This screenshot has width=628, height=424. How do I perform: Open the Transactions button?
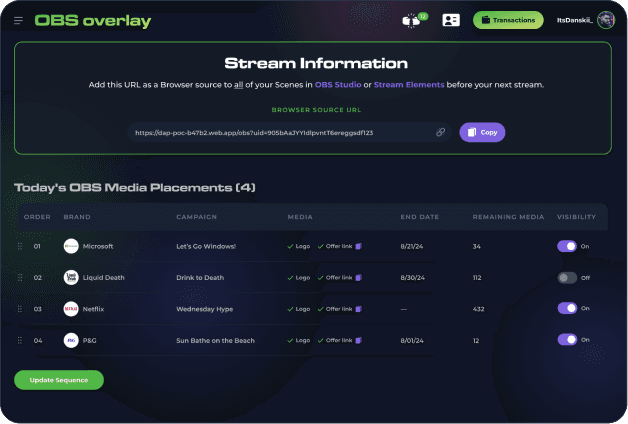click(x=508, y=20)
